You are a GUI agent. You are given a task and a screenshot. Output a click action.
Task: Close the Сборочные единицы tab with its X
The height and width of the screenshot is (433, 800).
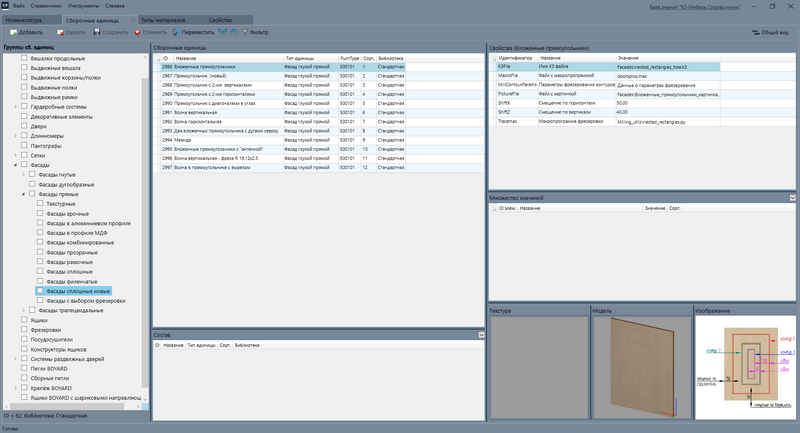click(133, 20)
